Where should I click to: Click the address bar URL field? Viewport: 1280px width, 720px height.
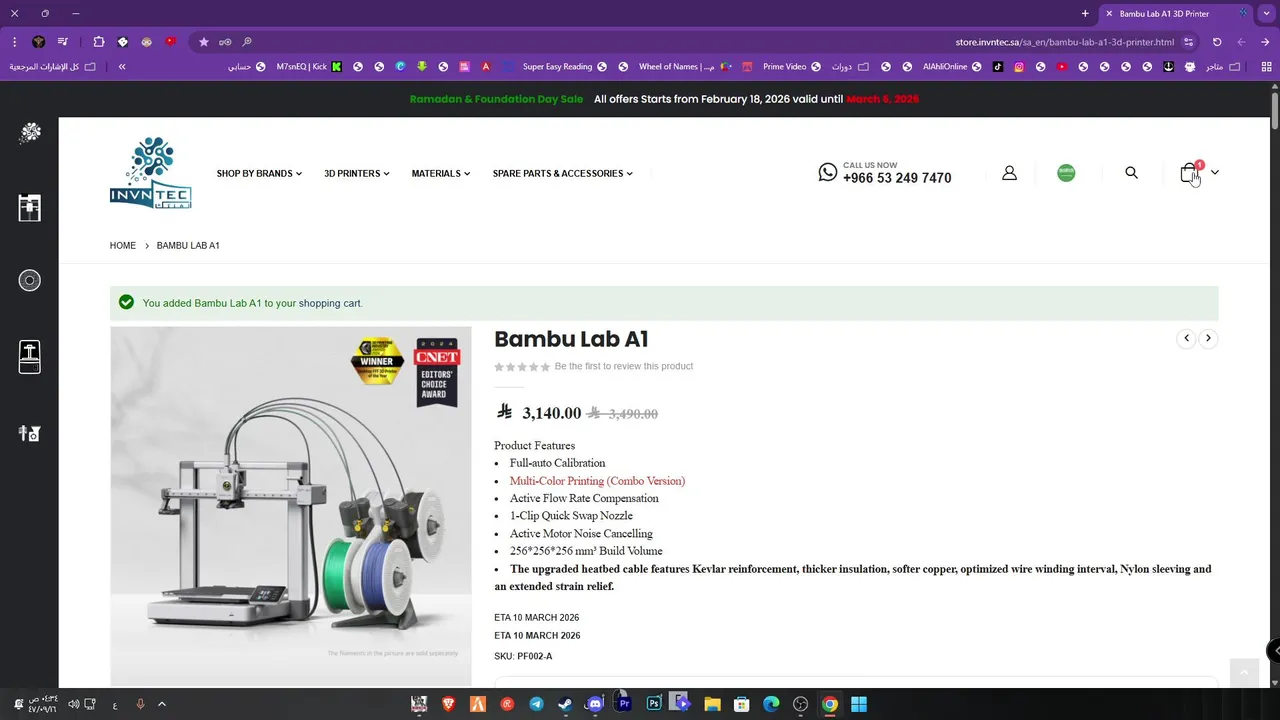(1064, 42)
